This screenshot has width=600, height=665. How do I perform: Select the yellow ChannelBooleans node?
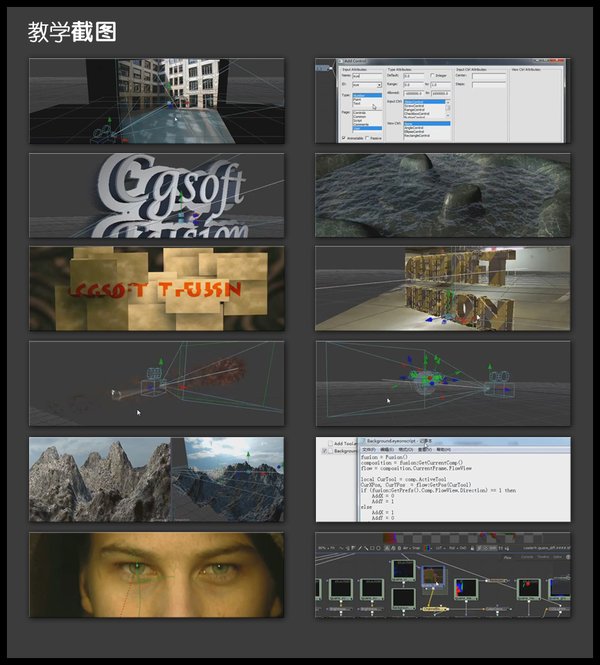pyautogui.click(x=435, y=609)
